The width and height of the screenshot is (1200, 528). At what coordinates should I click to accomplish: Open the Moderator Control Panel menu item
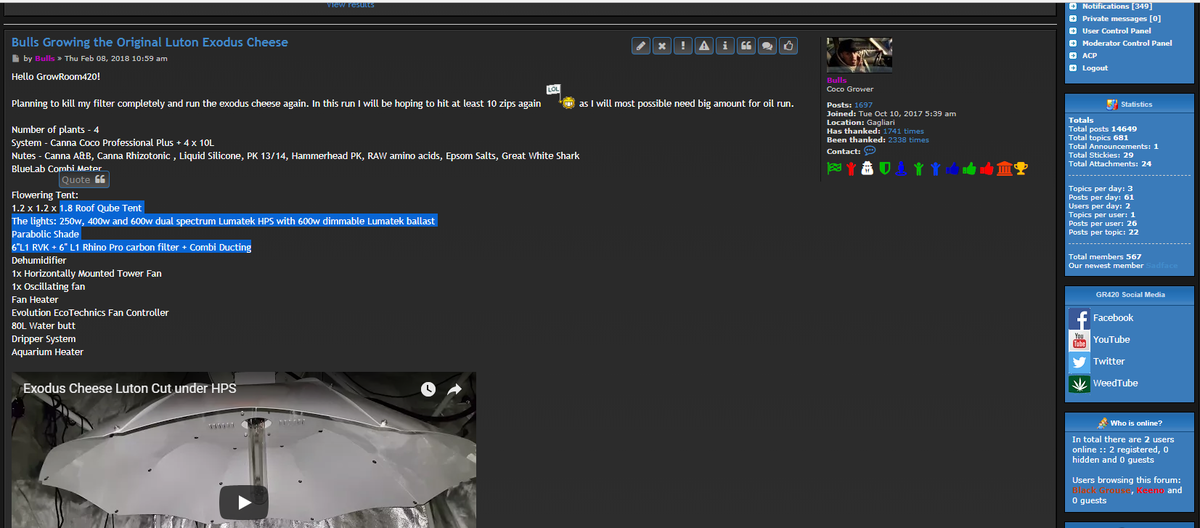coord(1126,43)
